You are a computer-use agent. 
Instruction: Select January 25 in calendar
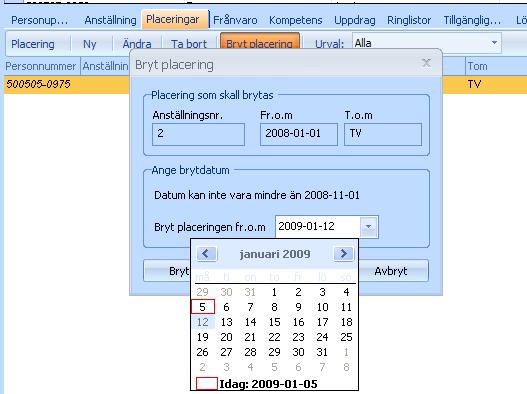pos(347,337)
